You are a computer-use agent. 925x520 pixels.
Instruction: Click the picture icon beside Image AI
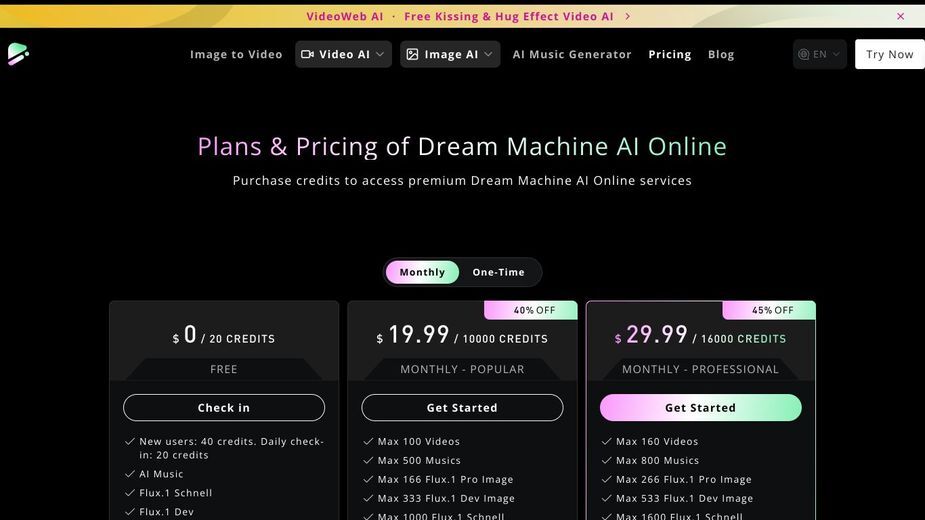[412, 54]
